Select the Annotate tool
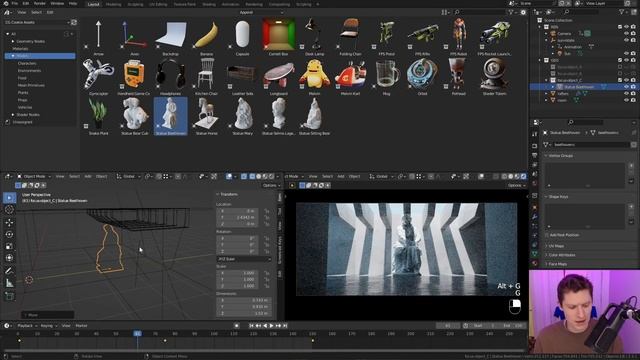 click(x=9, y=271)
